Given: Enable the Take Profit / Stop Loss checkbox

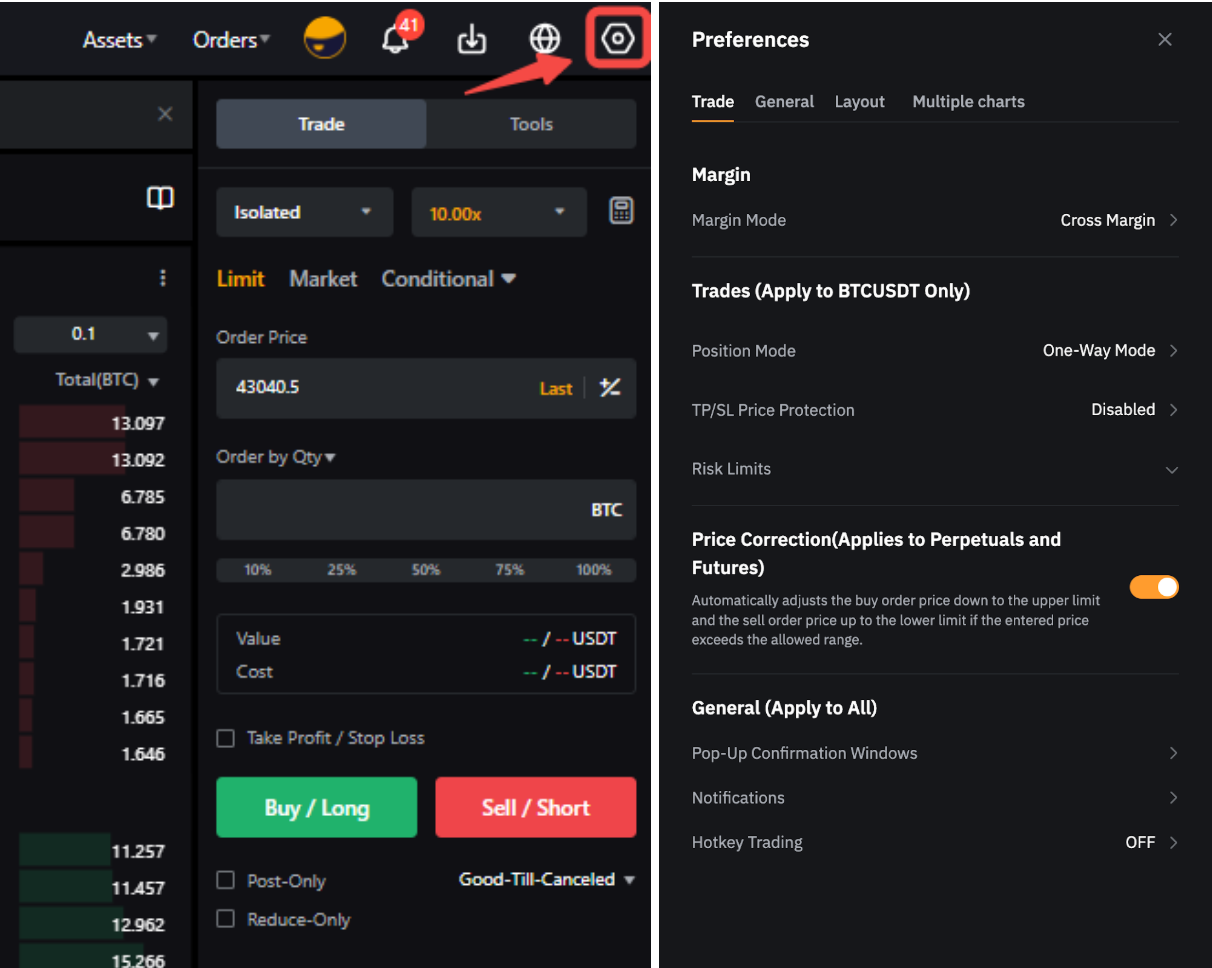Looking at the screenshot, I should [x=226, y=738].
